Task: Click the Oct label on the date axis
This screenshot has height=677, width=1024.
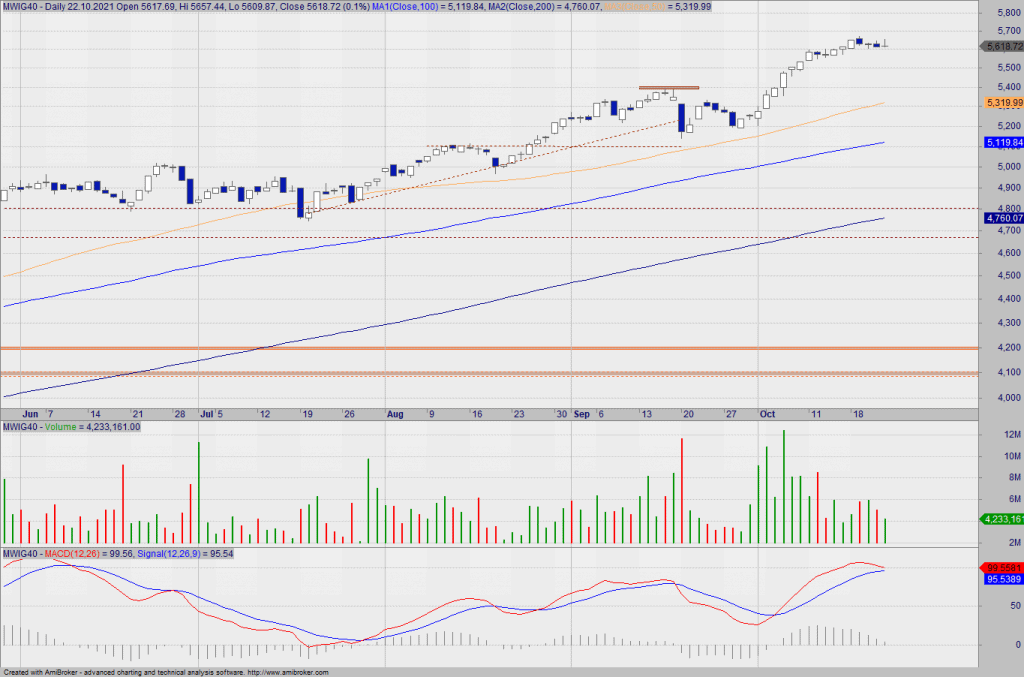Action: (767, 413)
